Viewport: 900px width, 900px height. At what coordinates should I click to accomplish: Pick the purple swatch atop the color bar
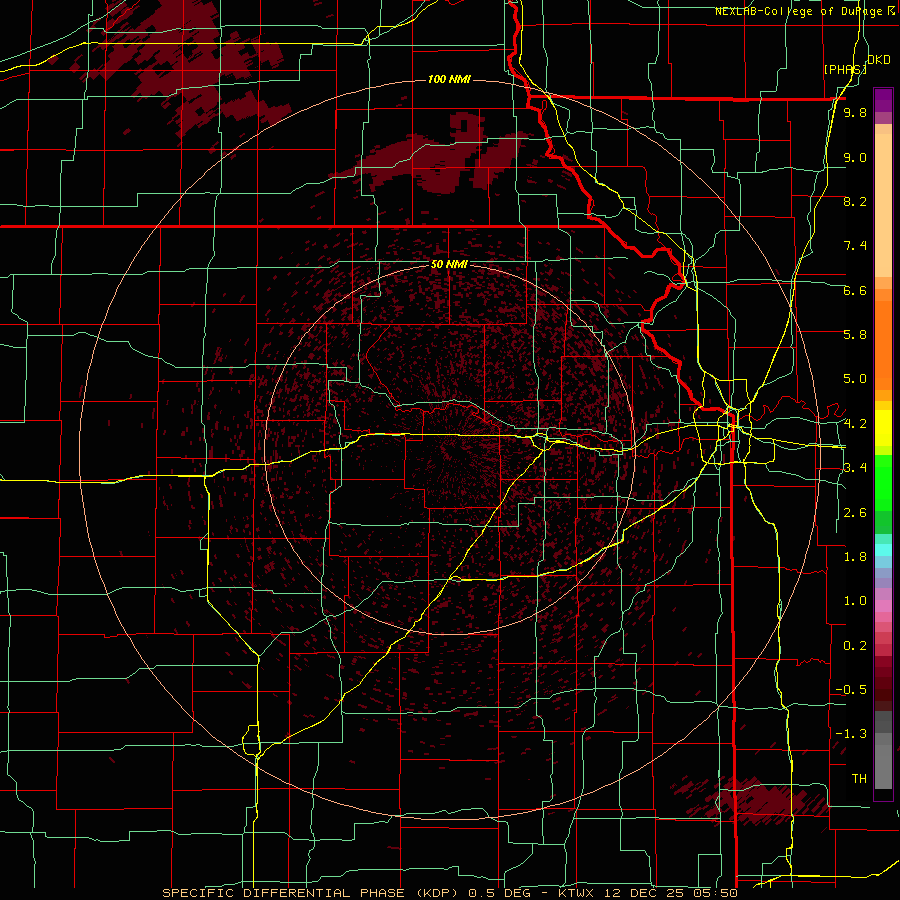883,100
